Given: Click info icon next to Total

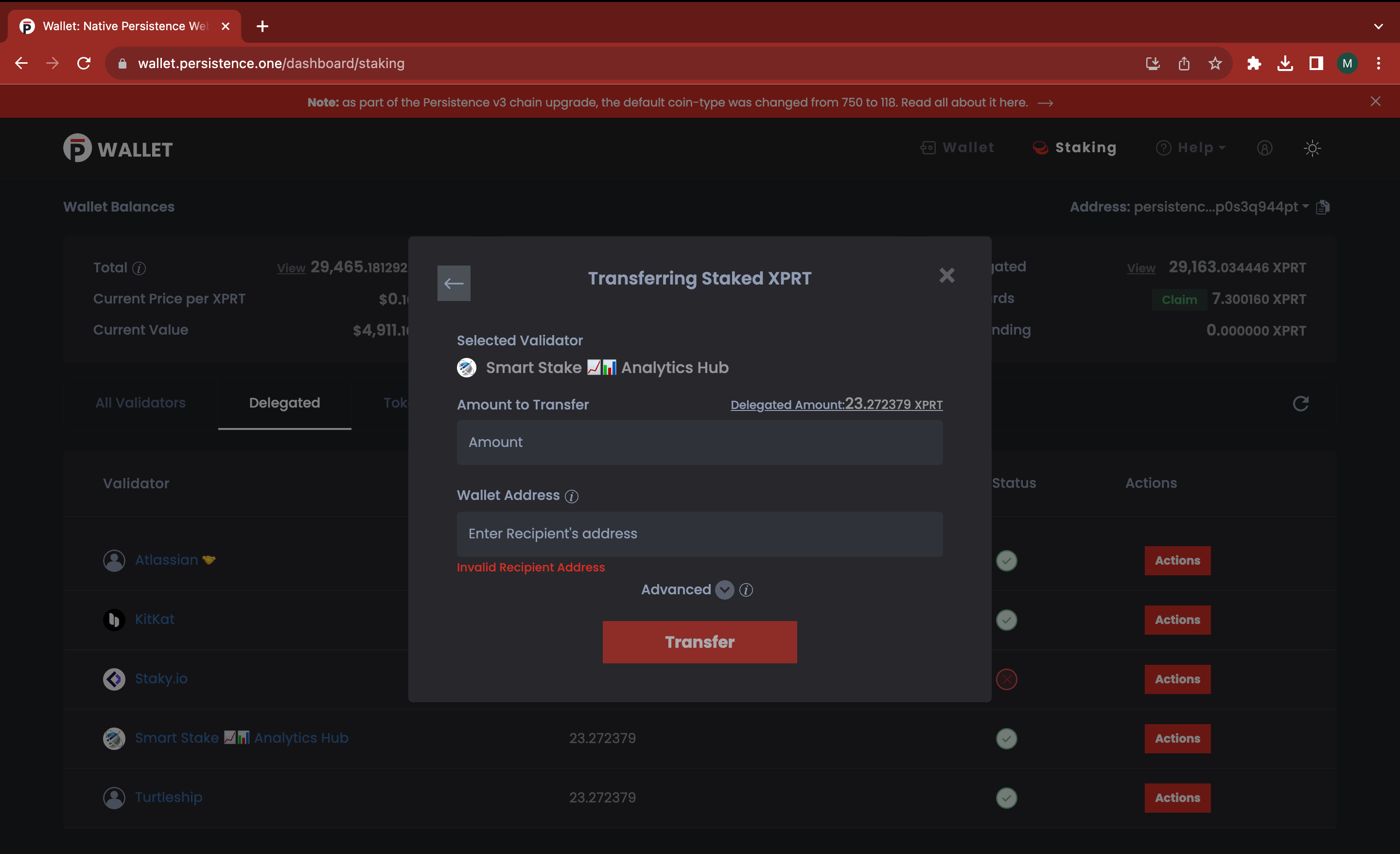Looking at the screenshot, I should coord(139,268).
